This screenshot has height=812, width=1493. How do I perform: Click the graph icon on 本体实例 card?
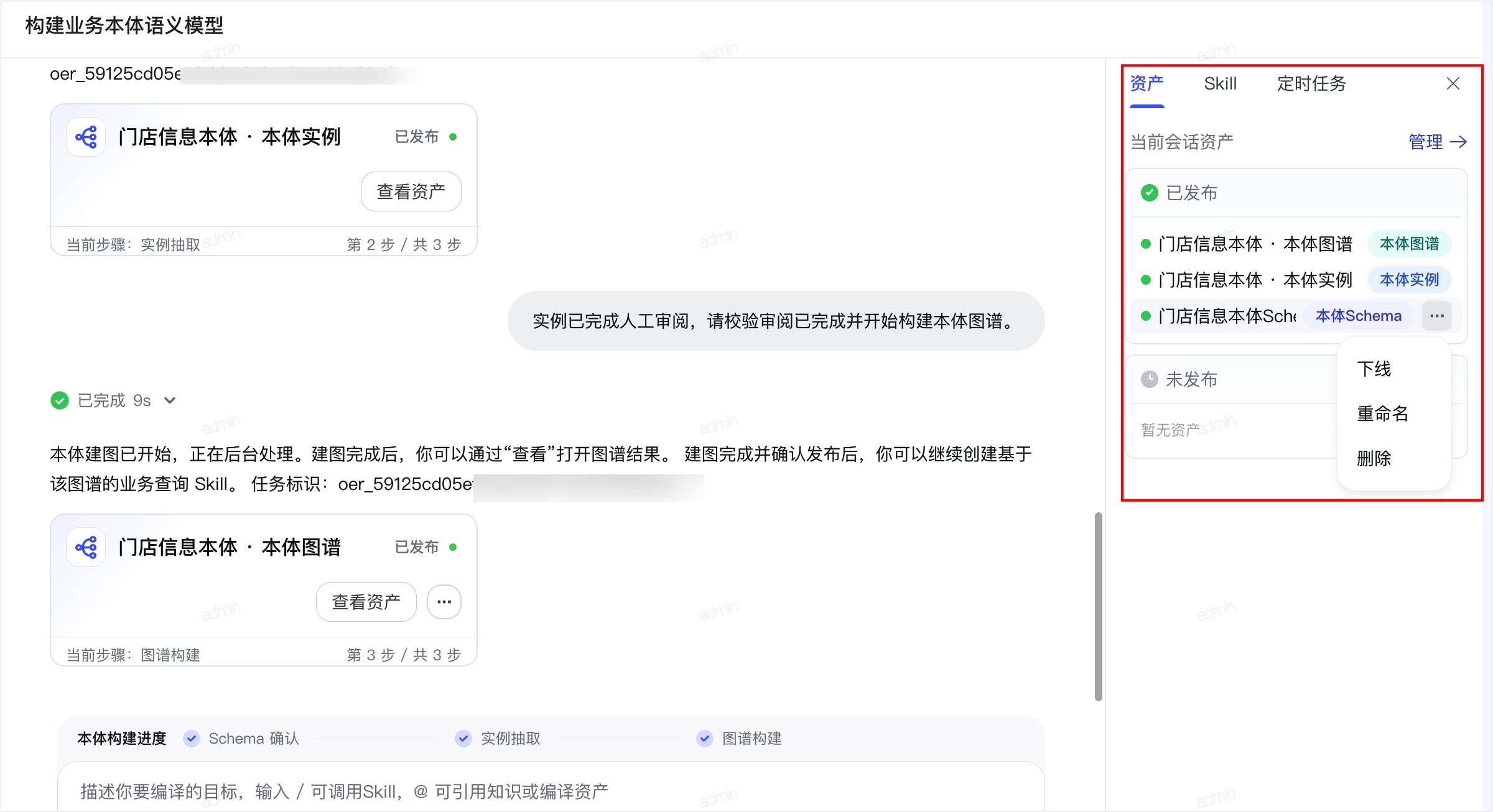pos(86,137)
